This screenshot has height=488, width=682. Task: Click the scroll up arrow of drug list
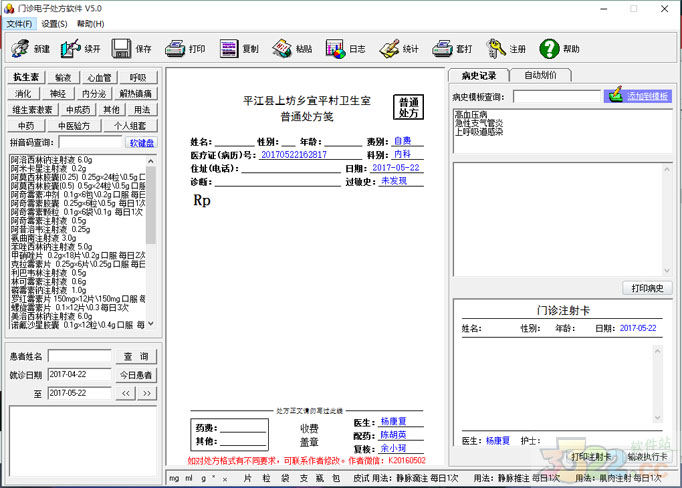(x=150, y=161)
